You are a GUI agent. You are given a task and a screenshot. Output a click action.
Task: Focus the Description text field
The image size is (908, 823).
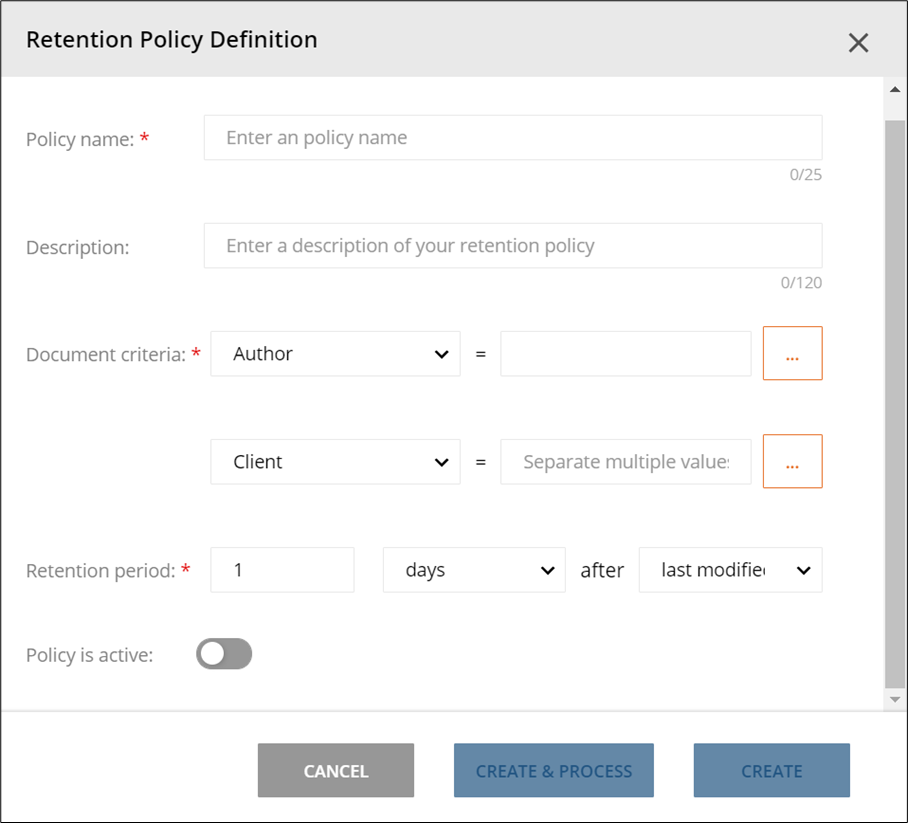(x=512, y=246)
